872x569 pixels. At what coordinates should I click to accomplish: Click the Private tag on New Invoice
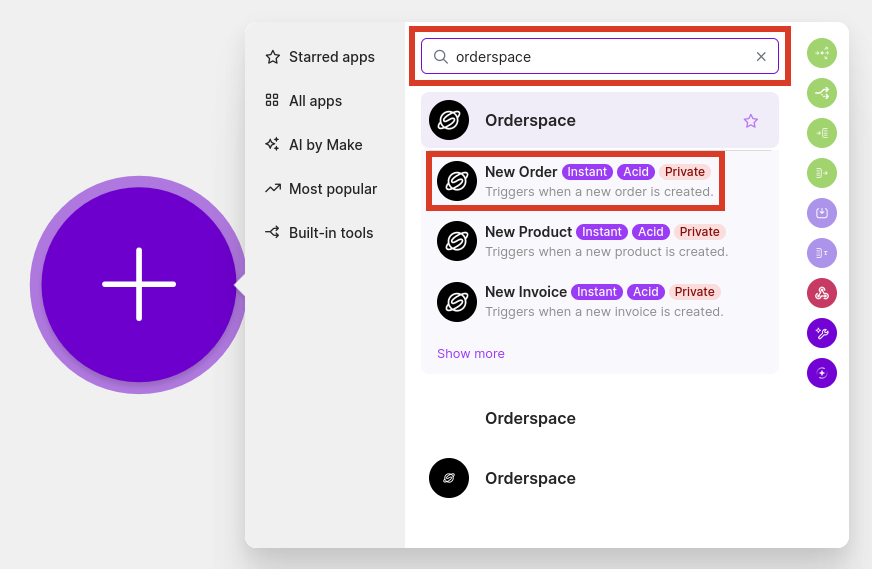click(x=695, y=292)
